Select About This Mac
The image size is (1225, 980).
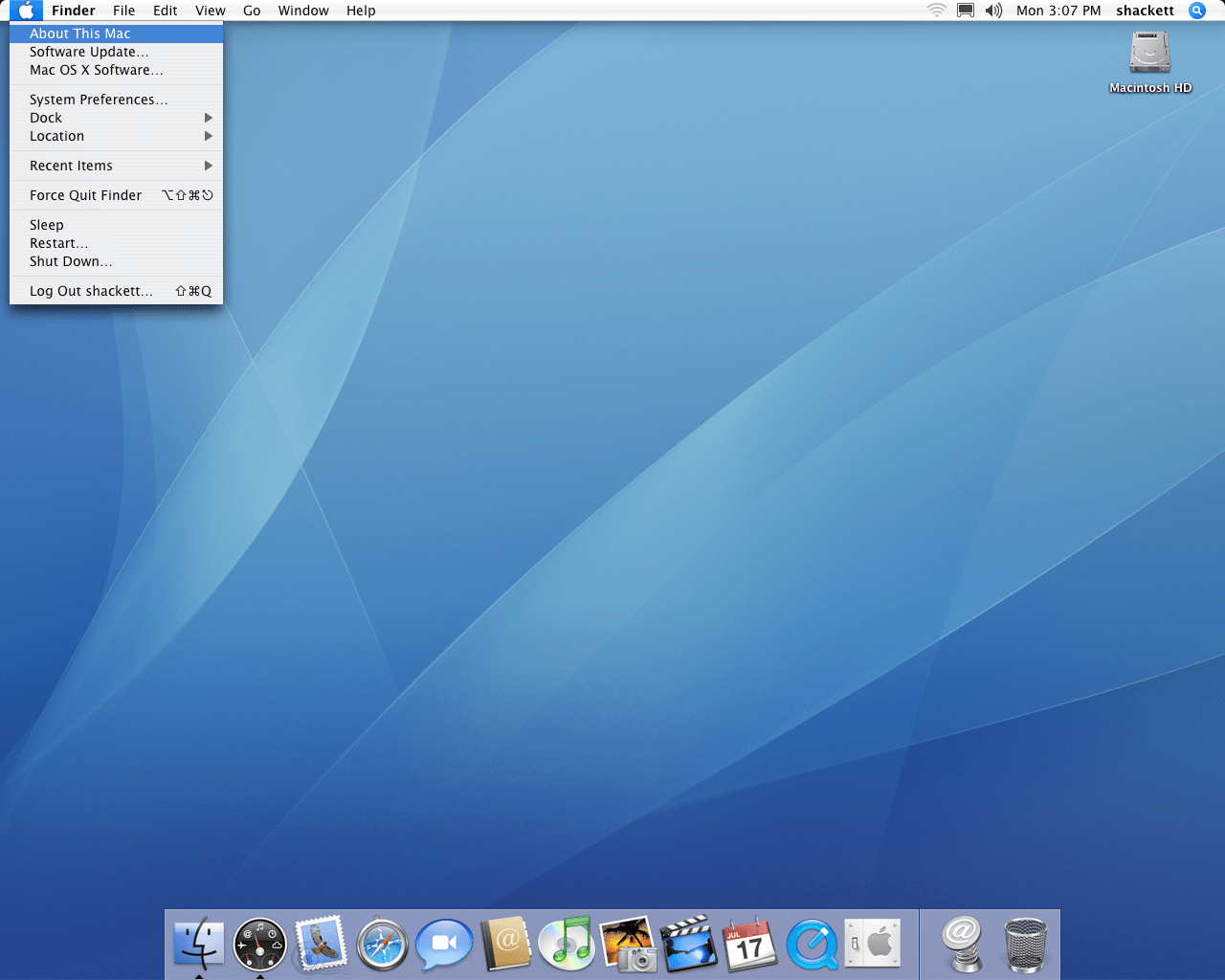pos(80,33)
